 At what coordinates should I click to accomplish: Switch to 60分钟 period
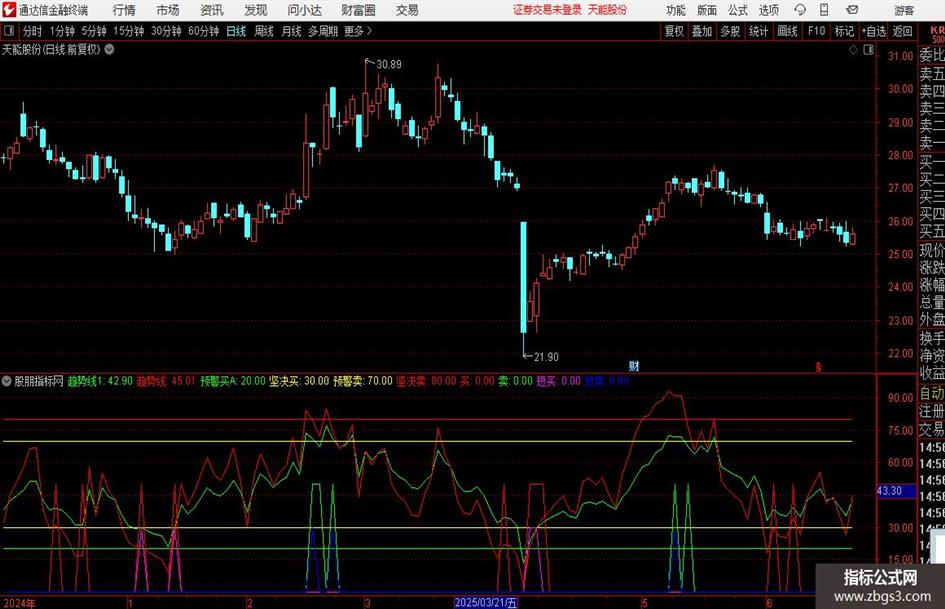click(203, 31)
